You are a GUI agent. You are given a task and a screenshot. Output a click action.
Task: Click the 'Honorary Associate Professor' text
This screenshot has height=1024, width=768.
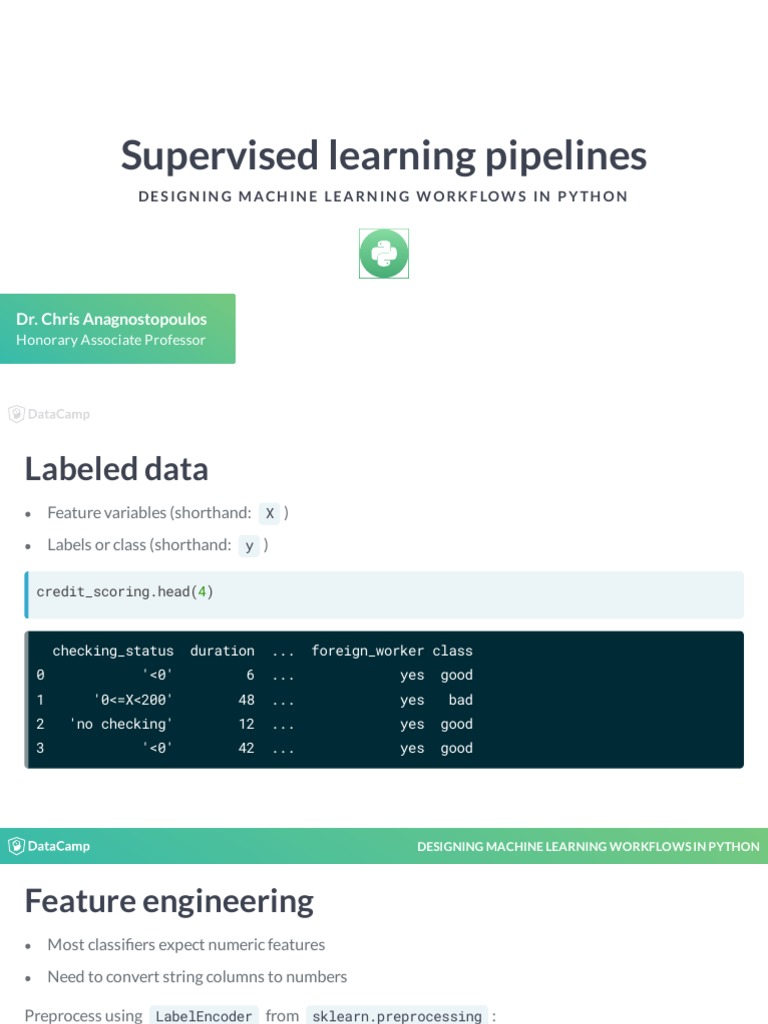(111, 340)
